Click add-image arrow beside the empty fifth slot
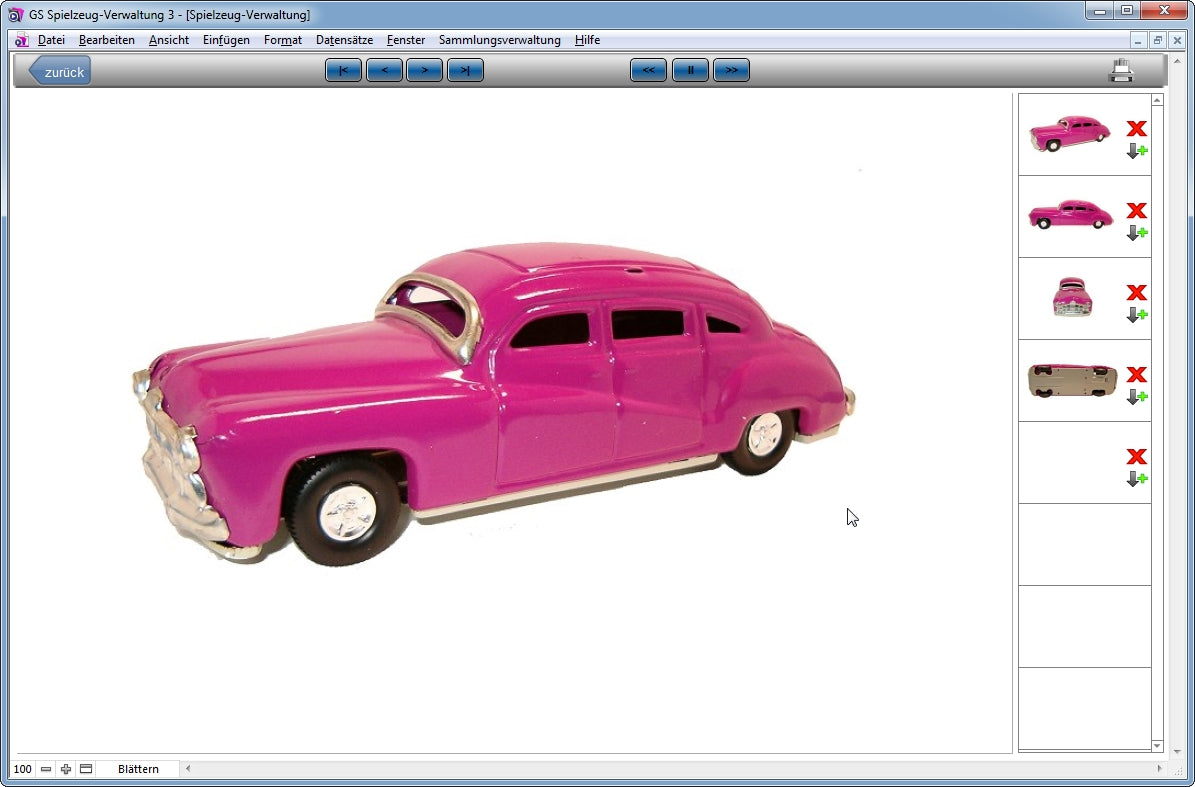 1136,479
